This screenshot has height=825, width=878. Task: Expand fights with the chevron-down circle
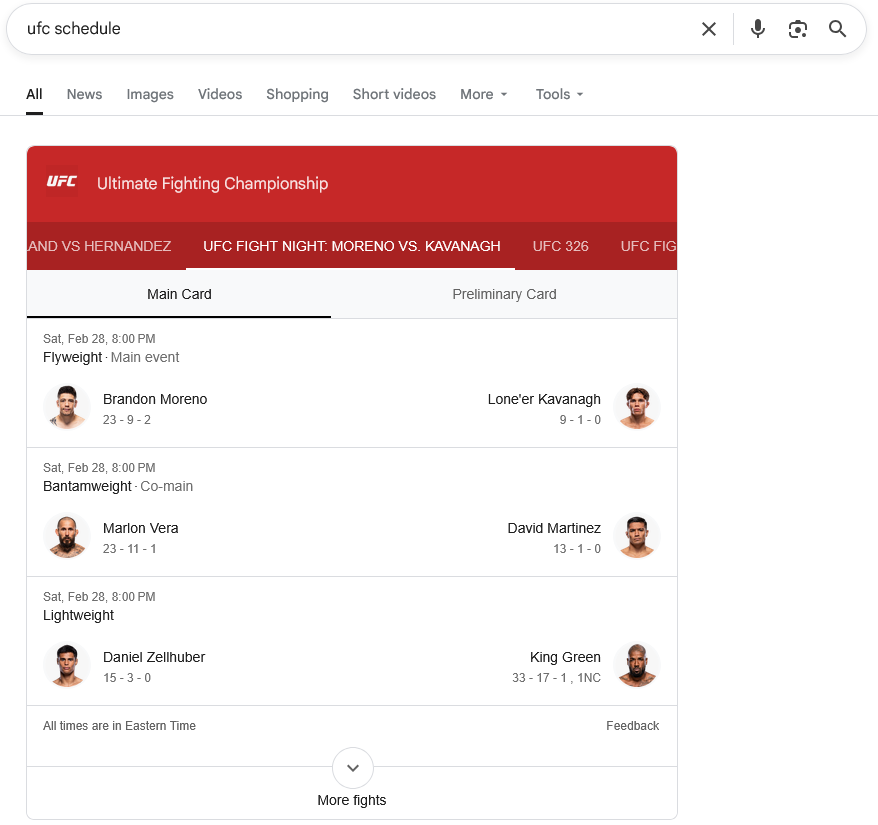[x=353, y=768]
